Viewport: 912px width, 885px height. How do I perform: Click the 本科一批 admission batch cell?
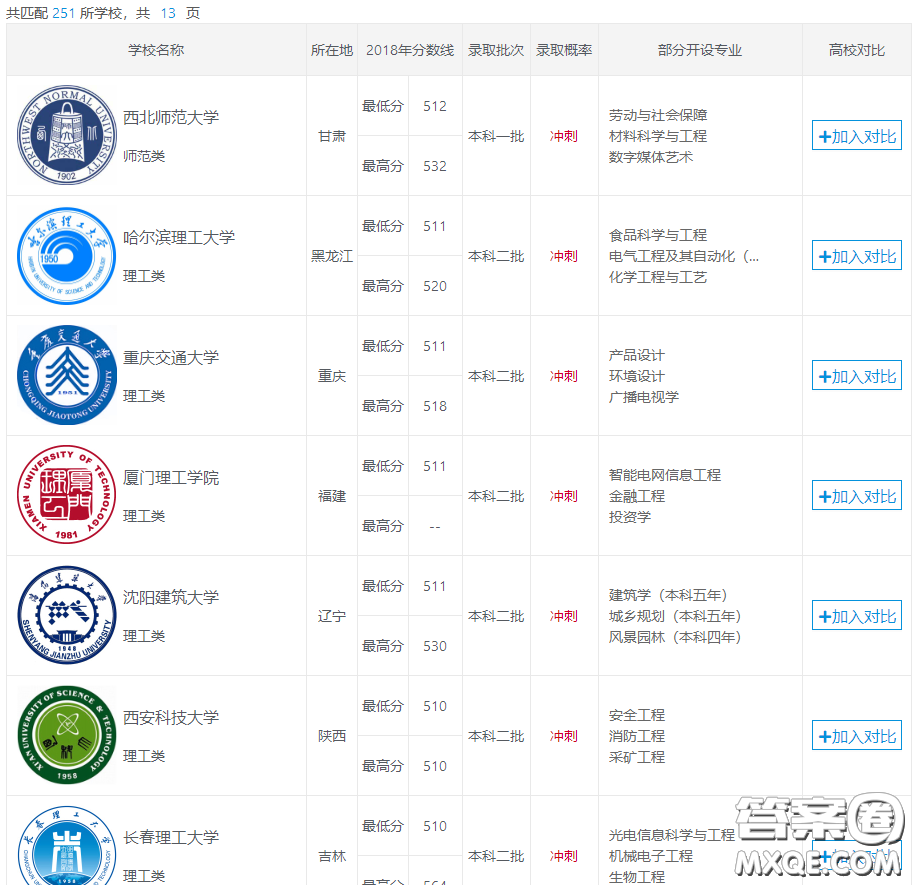click(x=496, y=136)
